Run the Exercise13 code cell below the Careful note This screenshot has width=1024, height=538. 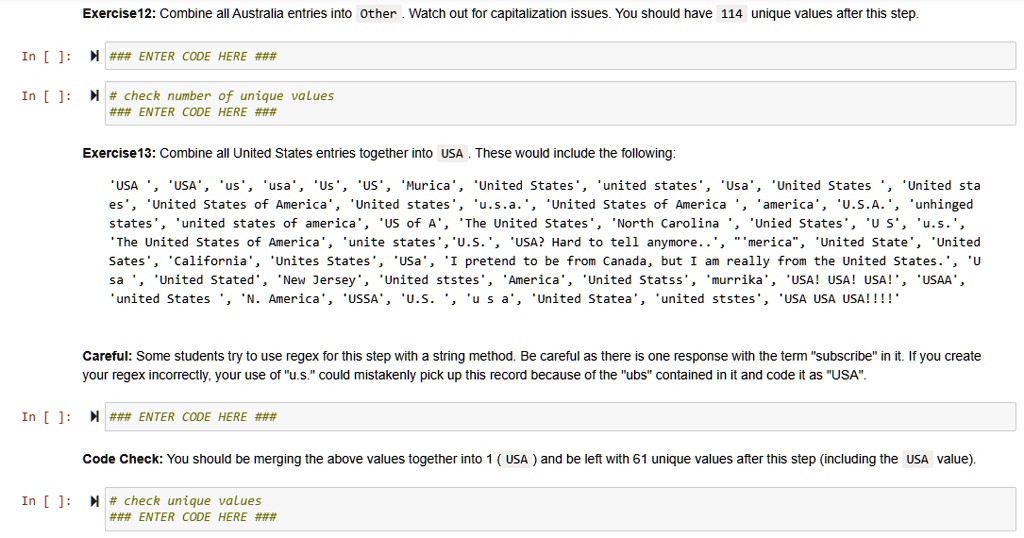(96, 417)
